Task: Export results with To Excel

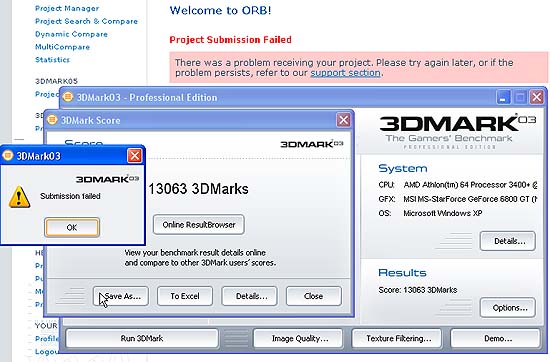Action: 185,296
